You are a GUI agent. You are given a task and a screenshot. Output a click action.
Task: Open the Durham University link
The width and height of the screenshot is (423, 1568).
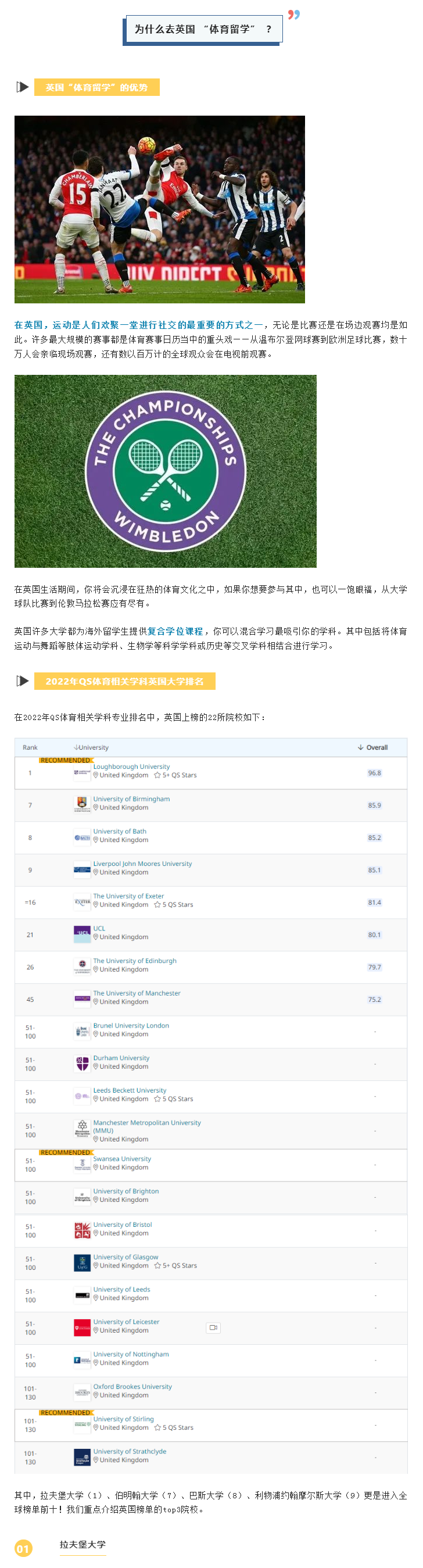tap(121, 1057)
